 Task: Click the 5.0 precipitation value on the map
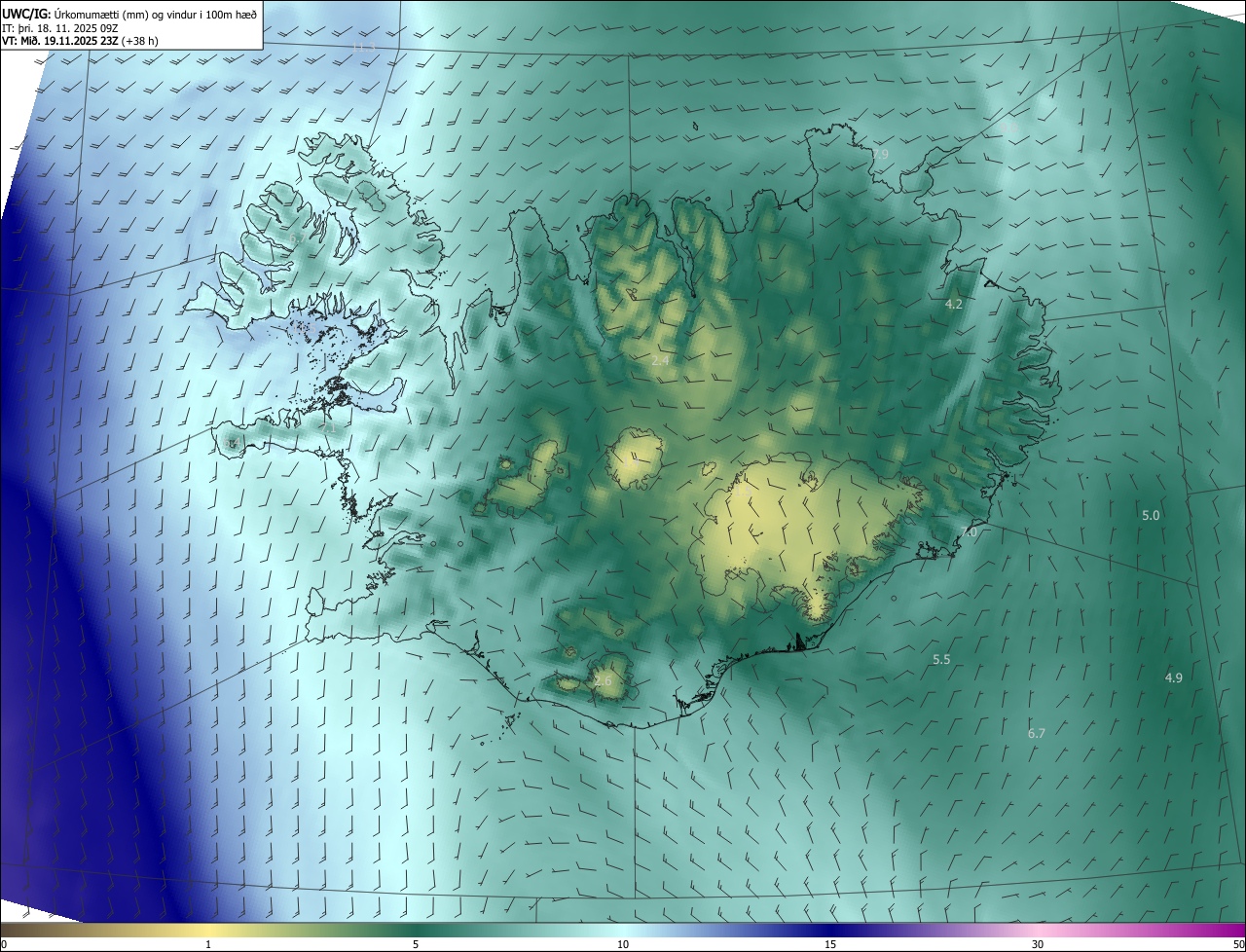1151,514
